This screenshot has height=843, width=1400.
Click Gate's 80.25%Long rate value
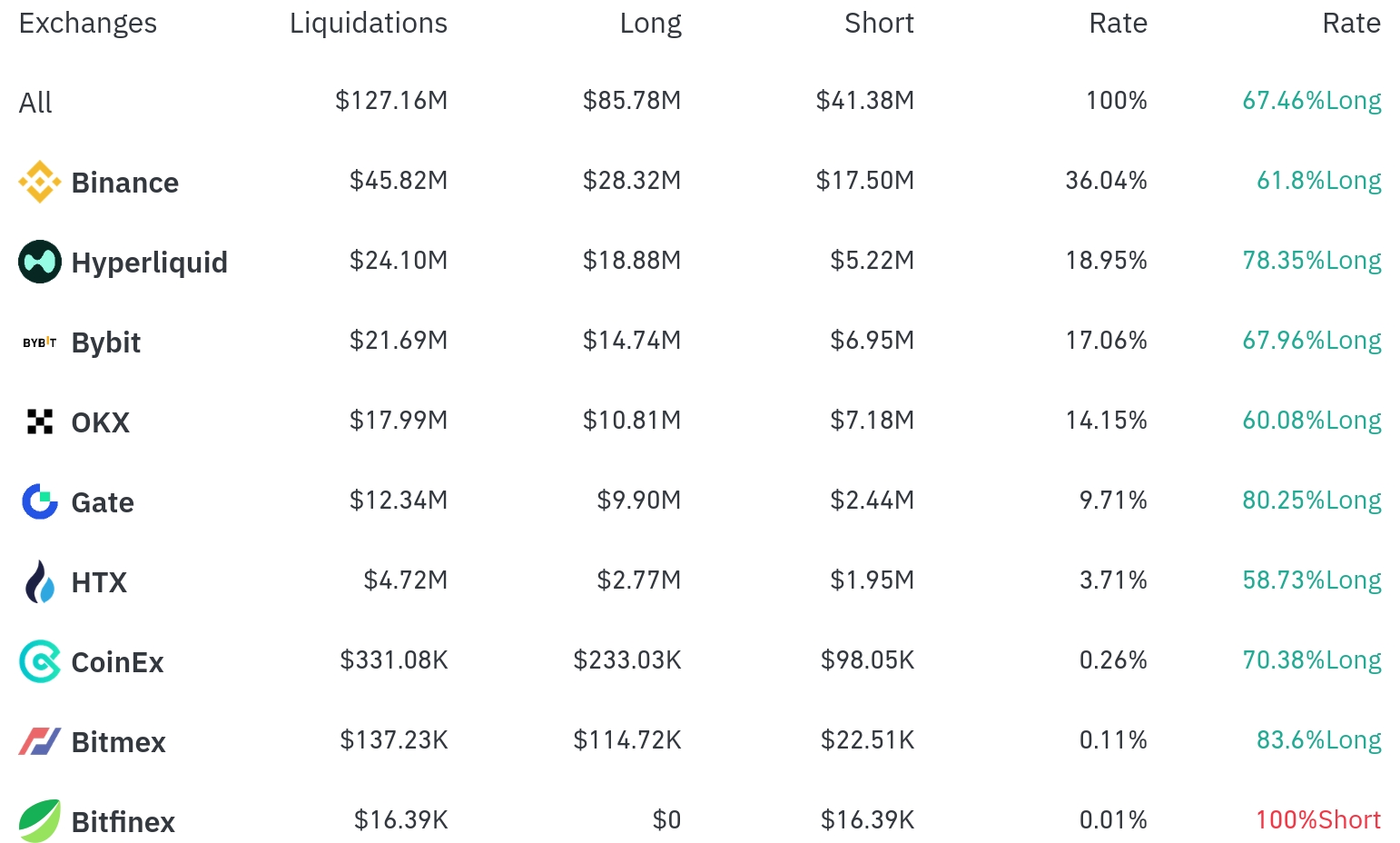coord(1312,501)
